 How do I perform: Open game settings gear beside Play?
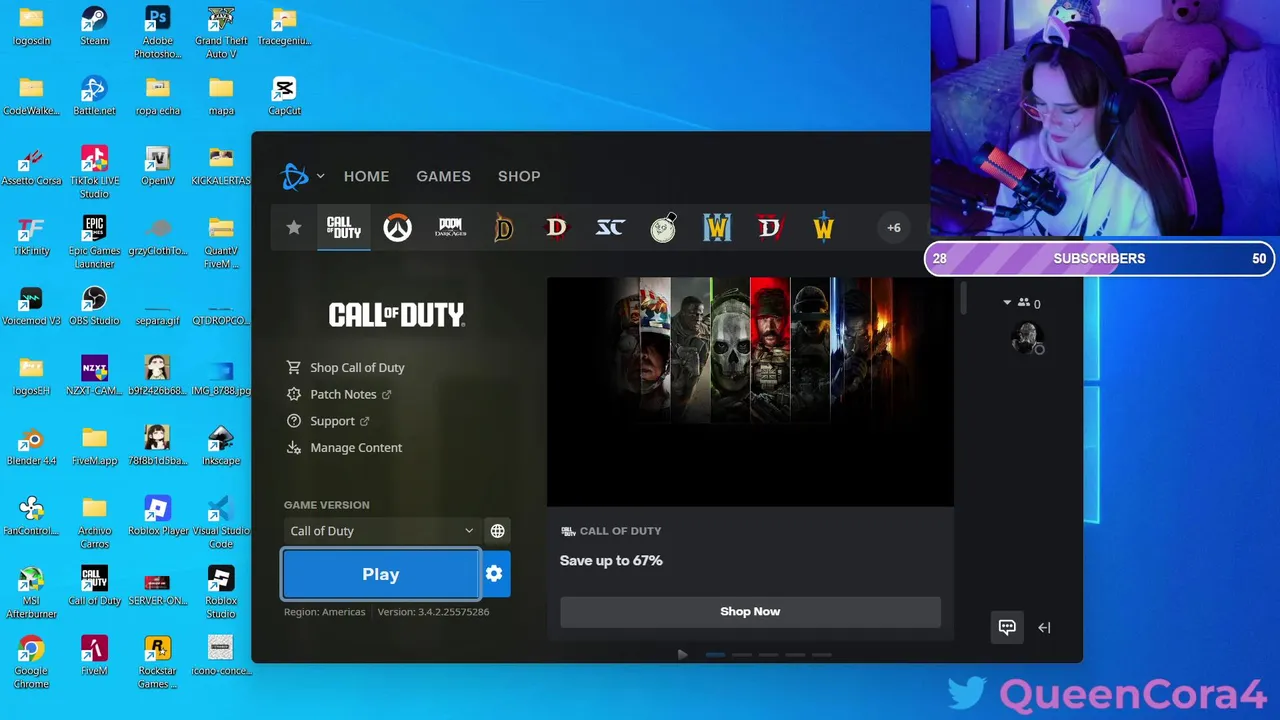tap(494, 574)
